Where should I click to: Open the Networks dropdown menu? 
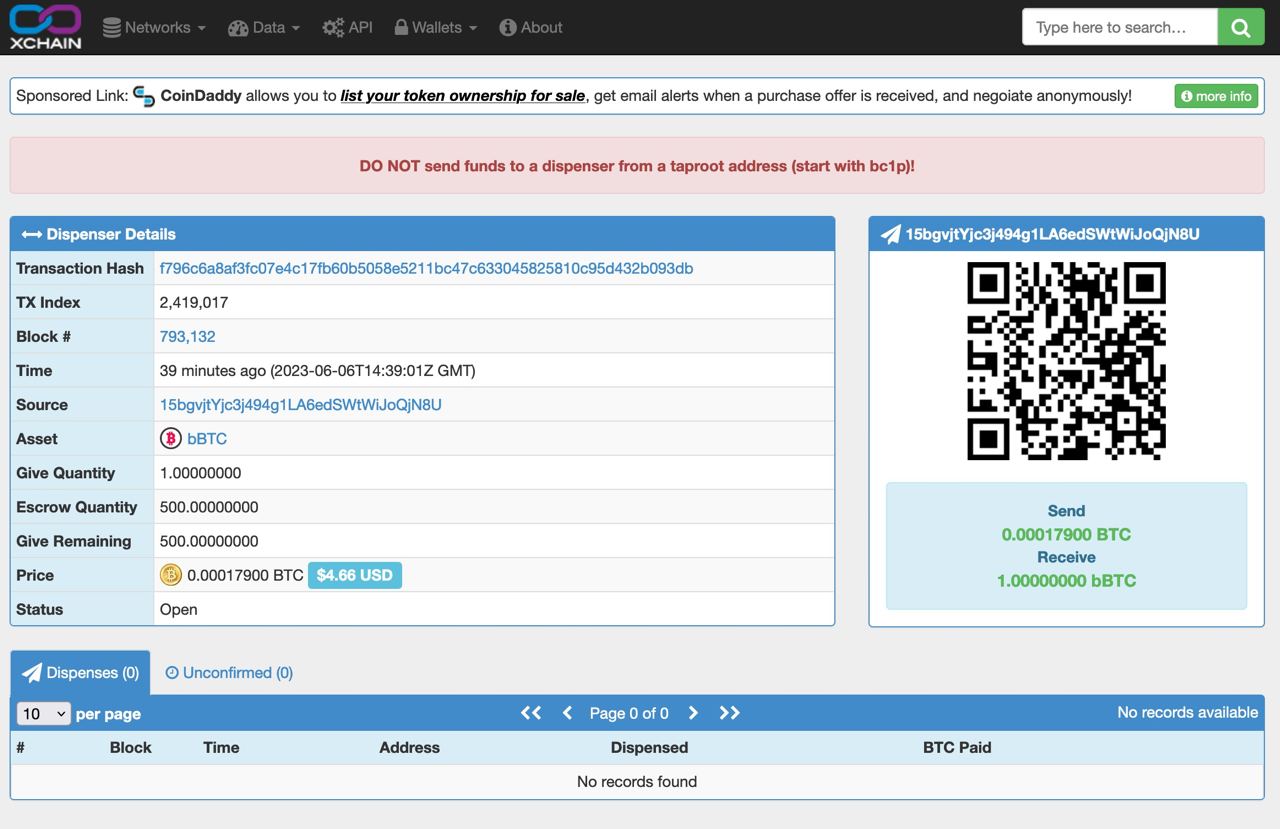(154, 27)
